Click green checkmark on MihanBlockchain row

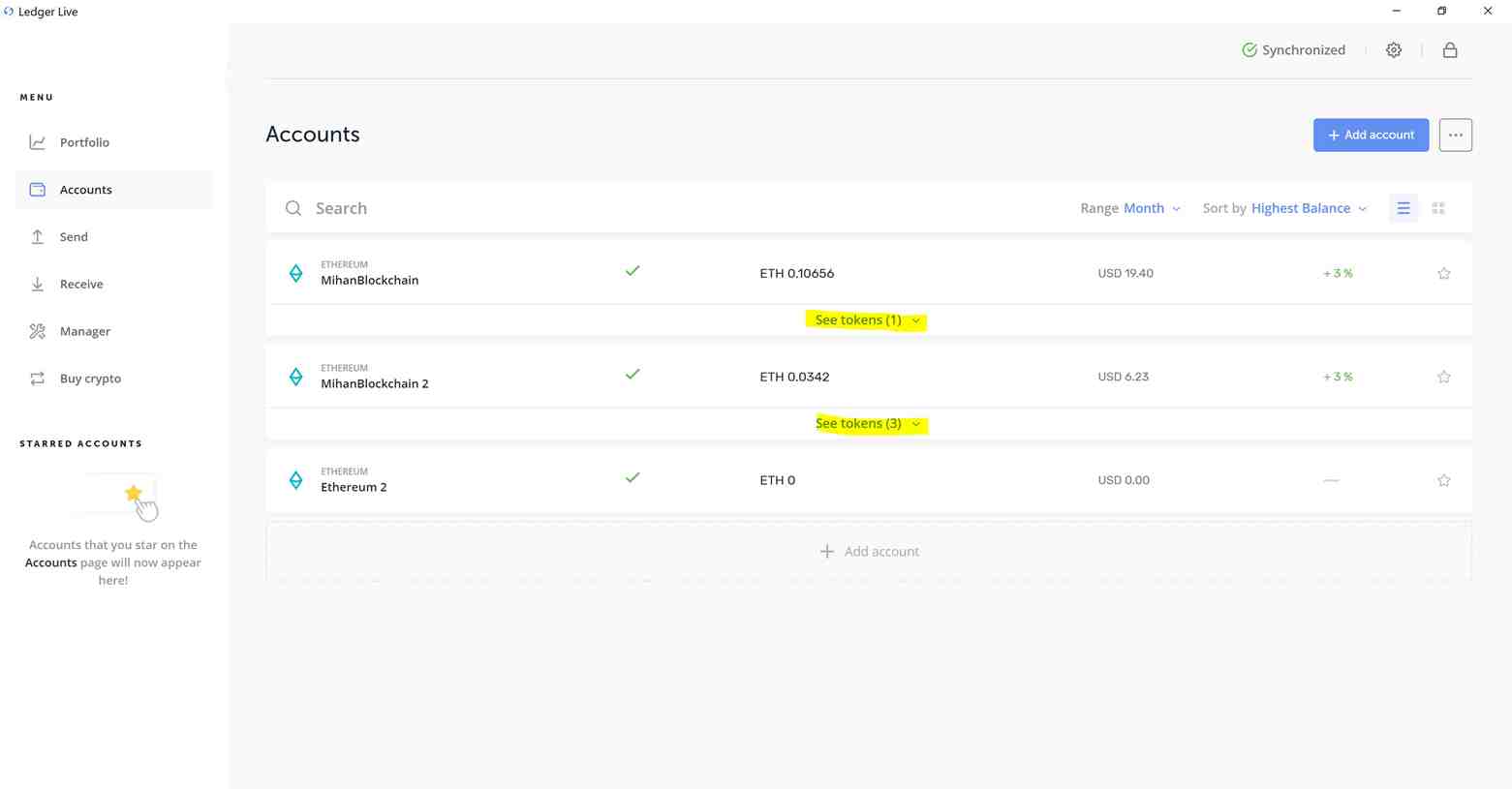[x=633, y=271]
